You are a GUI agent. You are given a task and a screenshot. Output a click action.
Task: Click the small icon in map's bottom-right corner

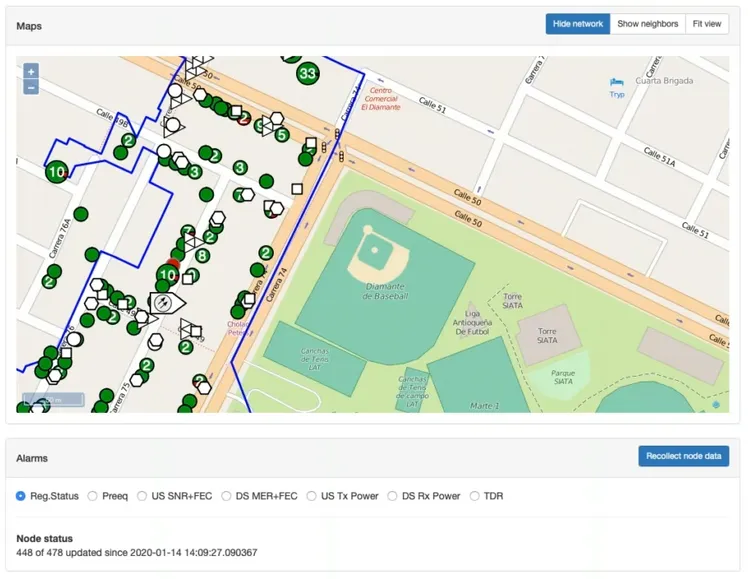click(x=716, y=405)
